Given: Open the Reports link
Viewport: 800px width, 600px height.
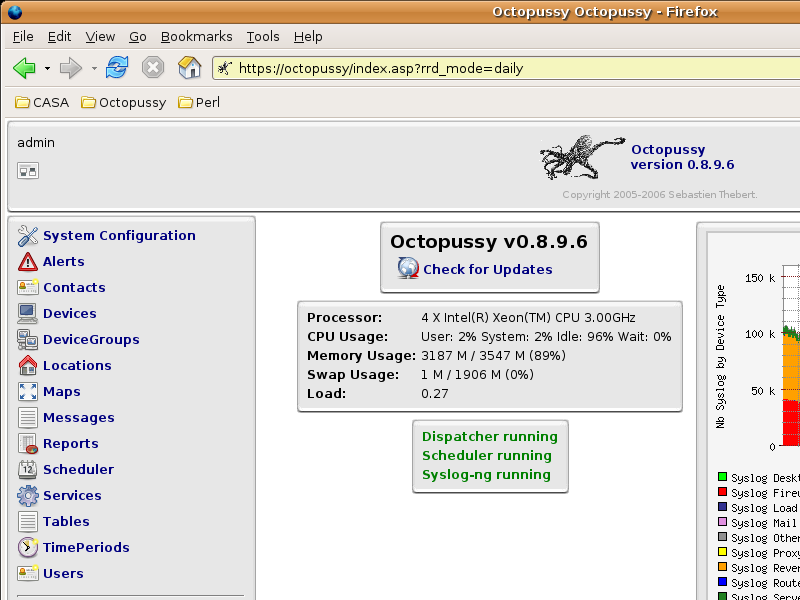Looking at the screenshot, I should pos(71,444).
